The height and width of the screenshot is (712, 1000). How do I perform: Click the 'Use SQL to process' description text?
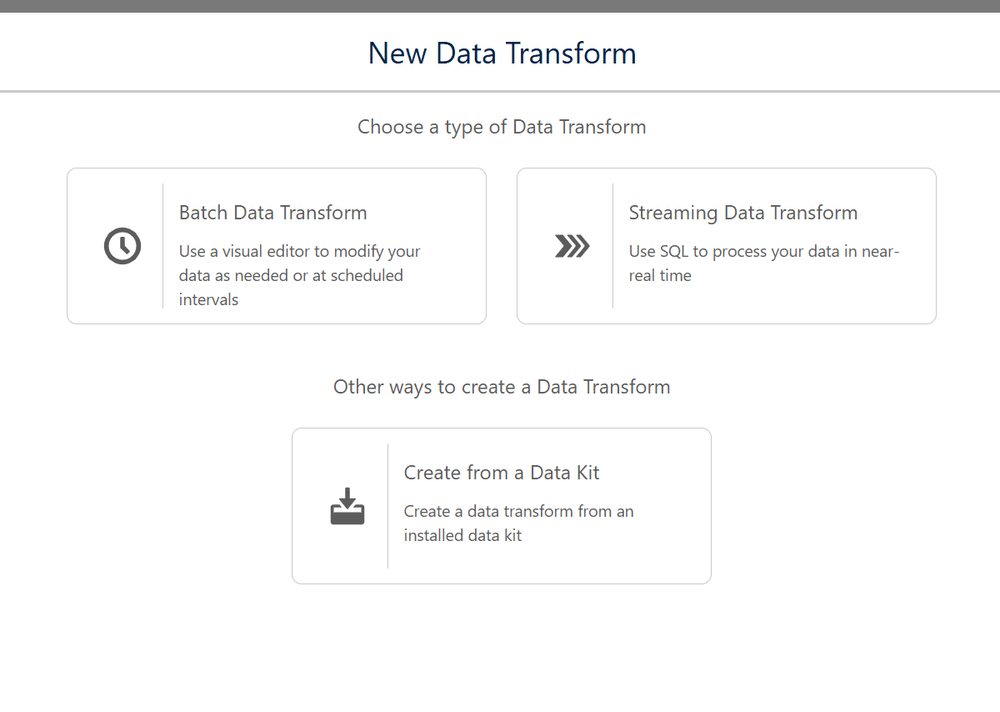click(x=764, y=252)
